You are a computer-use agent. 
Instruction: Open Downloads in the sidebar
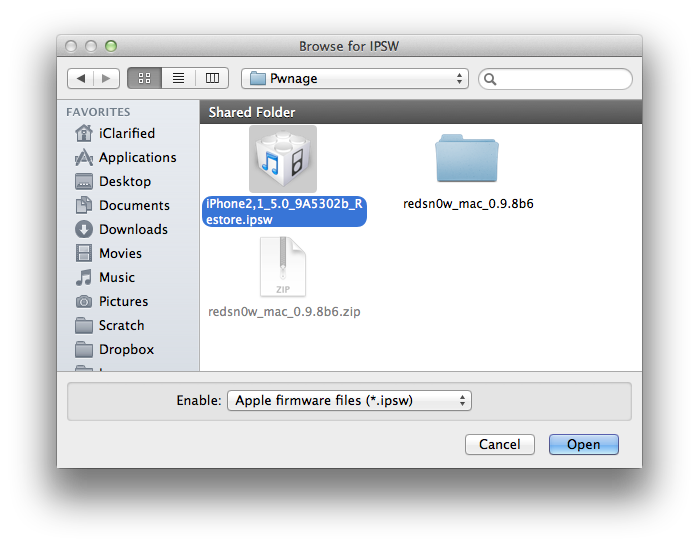pos(121,230)
